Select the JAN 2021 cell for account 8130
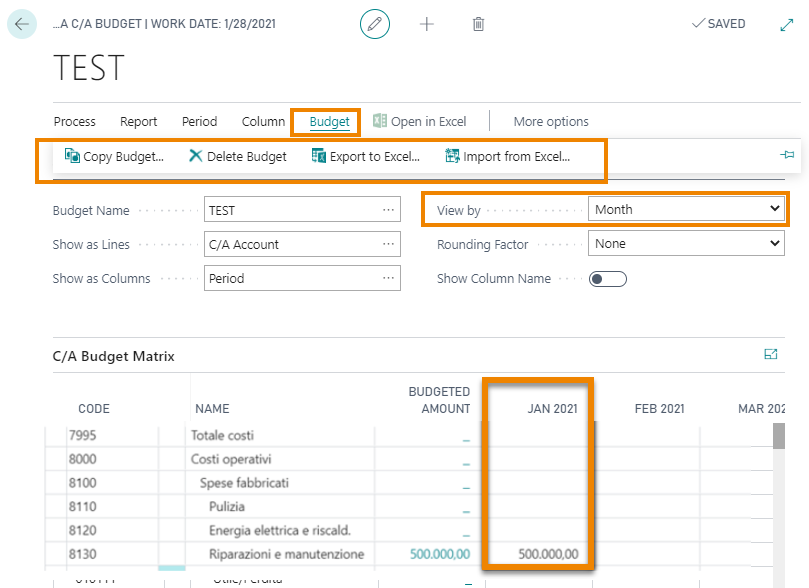Image resolution: width=809 pixels, height=588 pixels. (x=538, y=555)
